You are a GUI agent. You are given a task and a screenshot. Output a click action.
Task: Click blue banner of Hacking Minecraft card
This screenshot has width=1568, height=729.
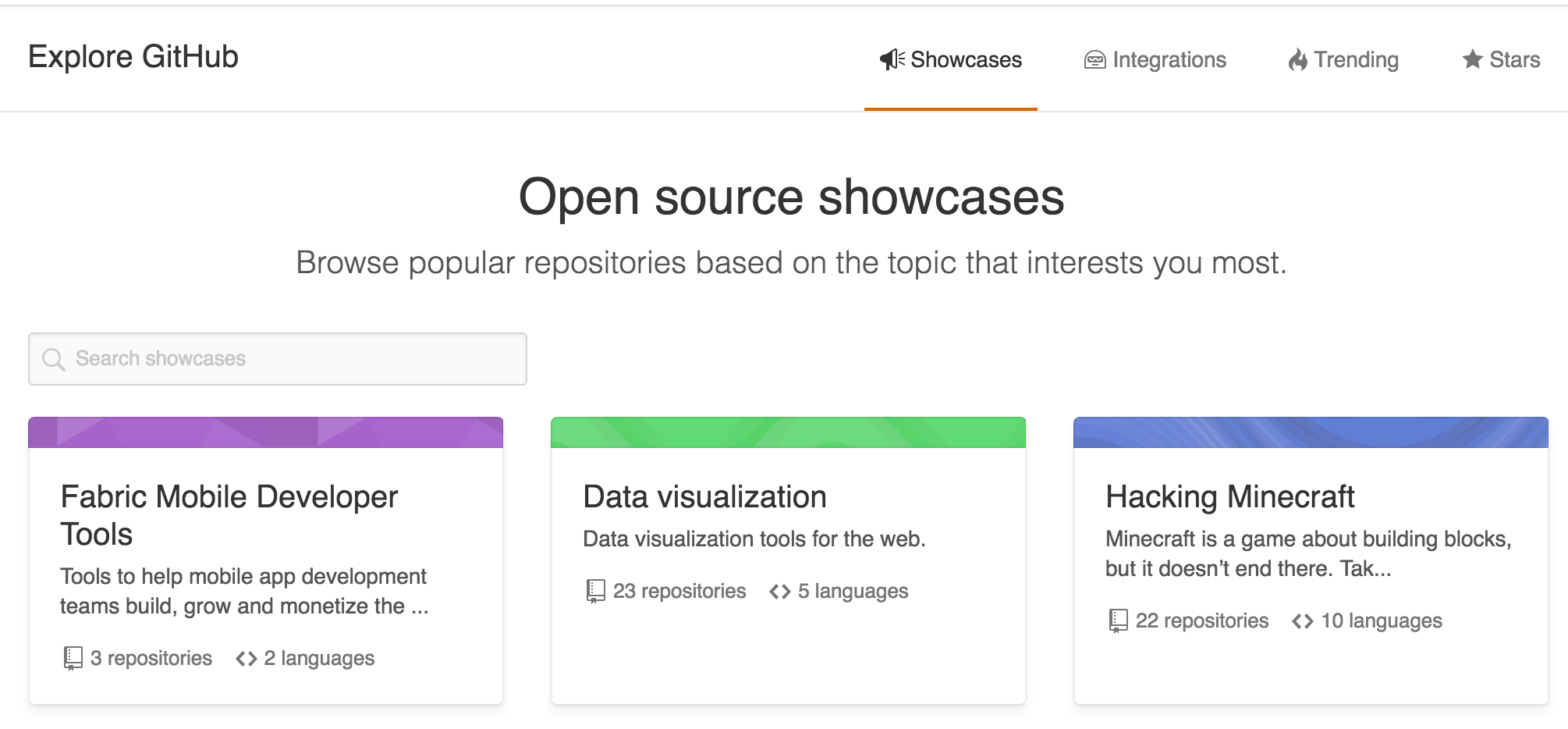click(x=1311, y=432)
